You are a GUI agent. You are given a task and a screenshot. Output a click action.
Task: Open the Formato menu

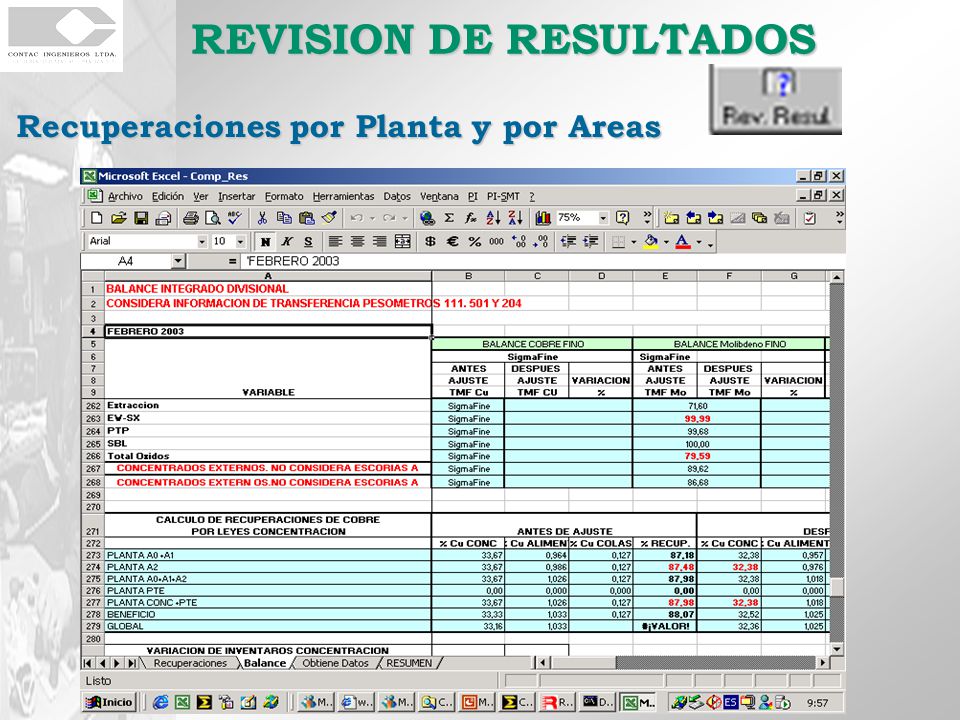coord(284,197)
